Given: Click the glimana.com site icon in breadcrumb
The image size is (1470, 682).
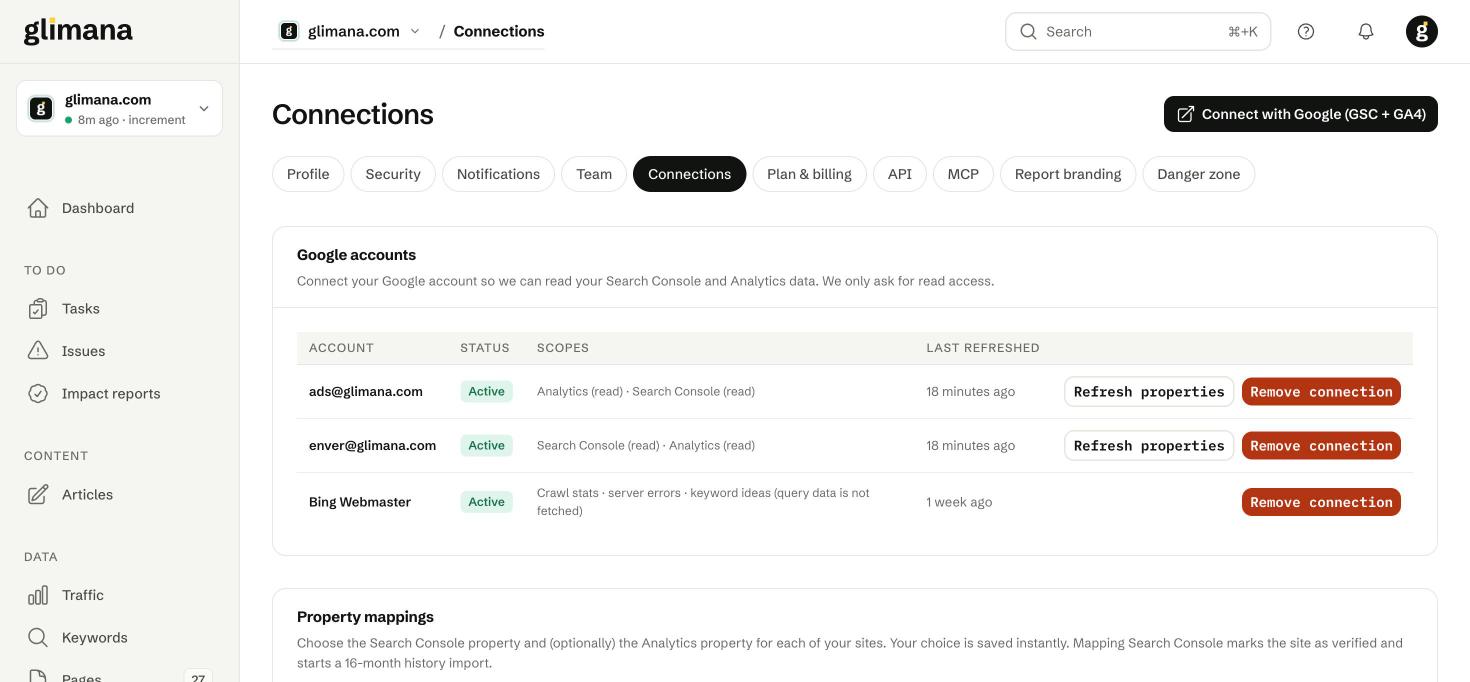Looking at the screenshot, I should (289, 31).
